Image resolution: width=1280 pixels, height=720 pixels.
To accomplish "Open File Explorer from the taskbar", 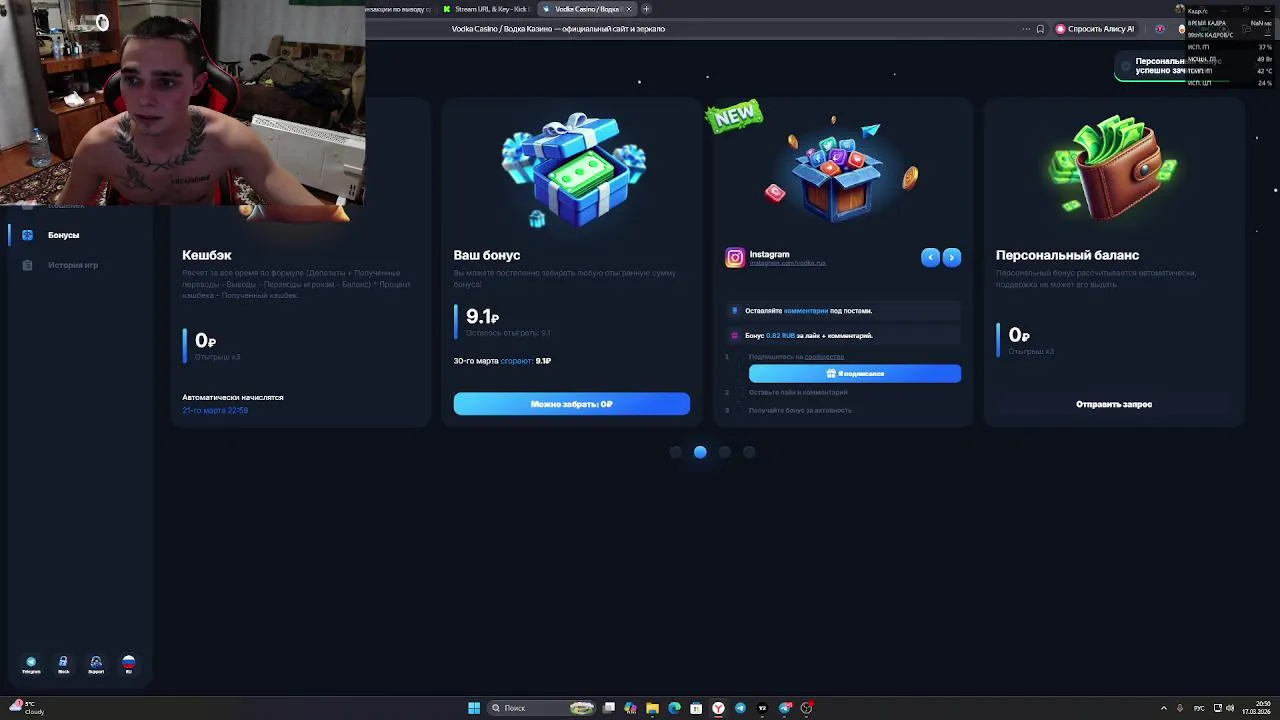I will pyautogui.click(x=652, y=708).
